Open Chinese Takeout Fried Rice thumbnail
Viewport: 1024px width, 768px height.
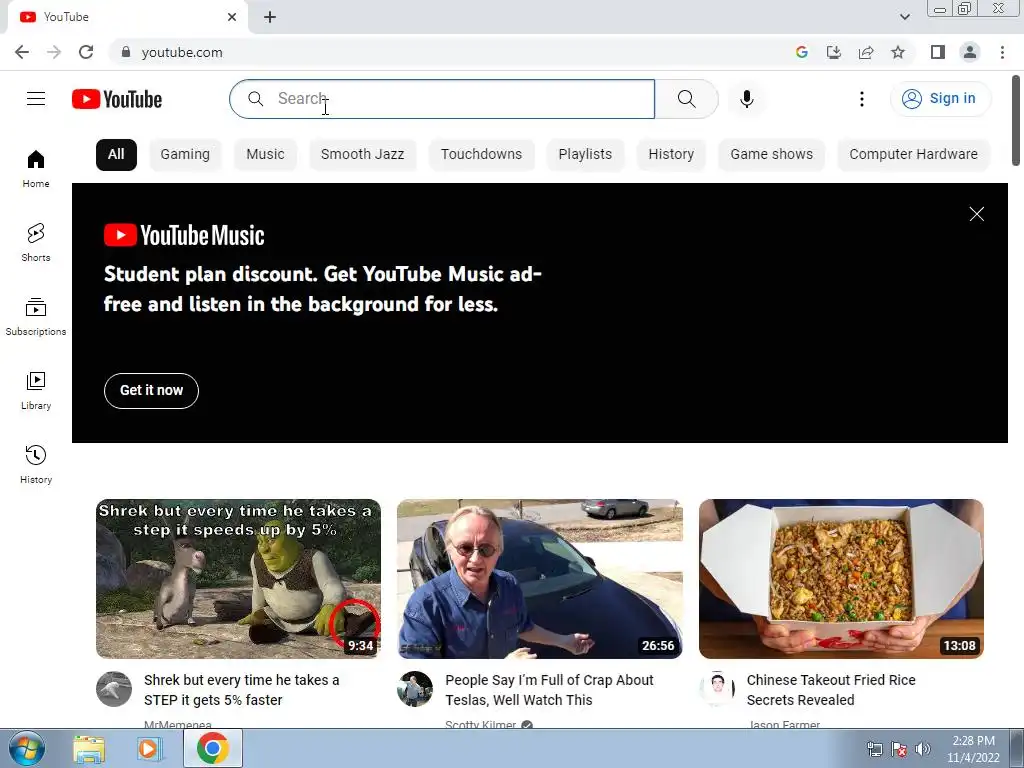tap(841, 579)
